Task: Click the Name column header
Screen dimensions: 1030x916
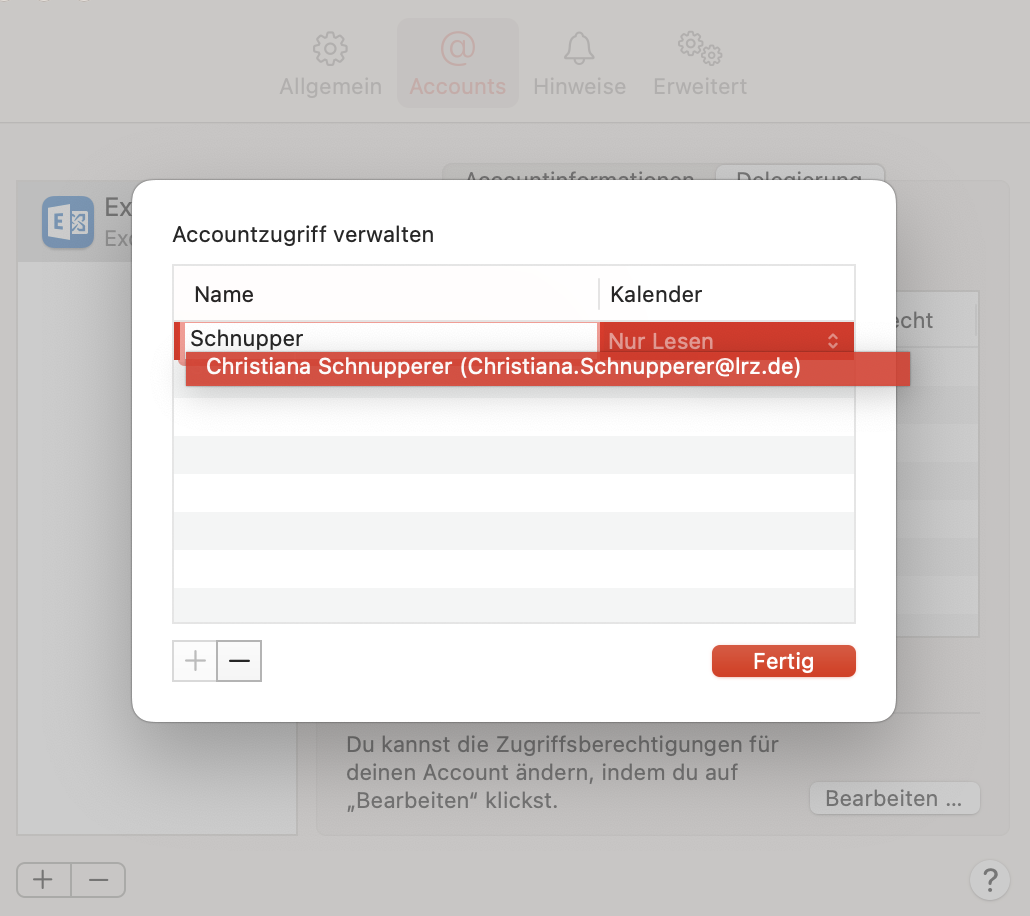Action: click(224, 294)
